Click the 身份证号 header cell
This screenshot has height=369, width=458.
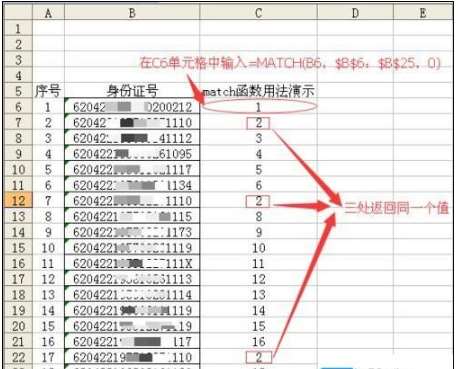click(132, 91)
